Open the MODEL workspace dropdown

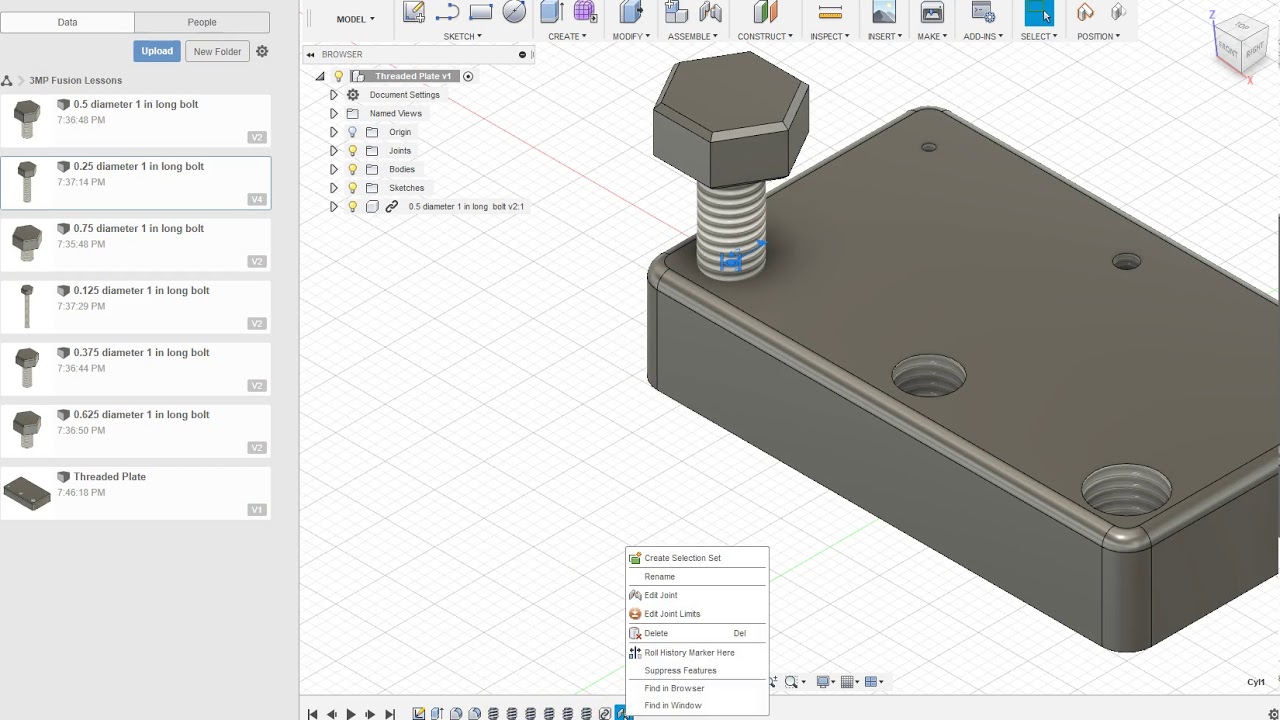[x=355, y=19]
